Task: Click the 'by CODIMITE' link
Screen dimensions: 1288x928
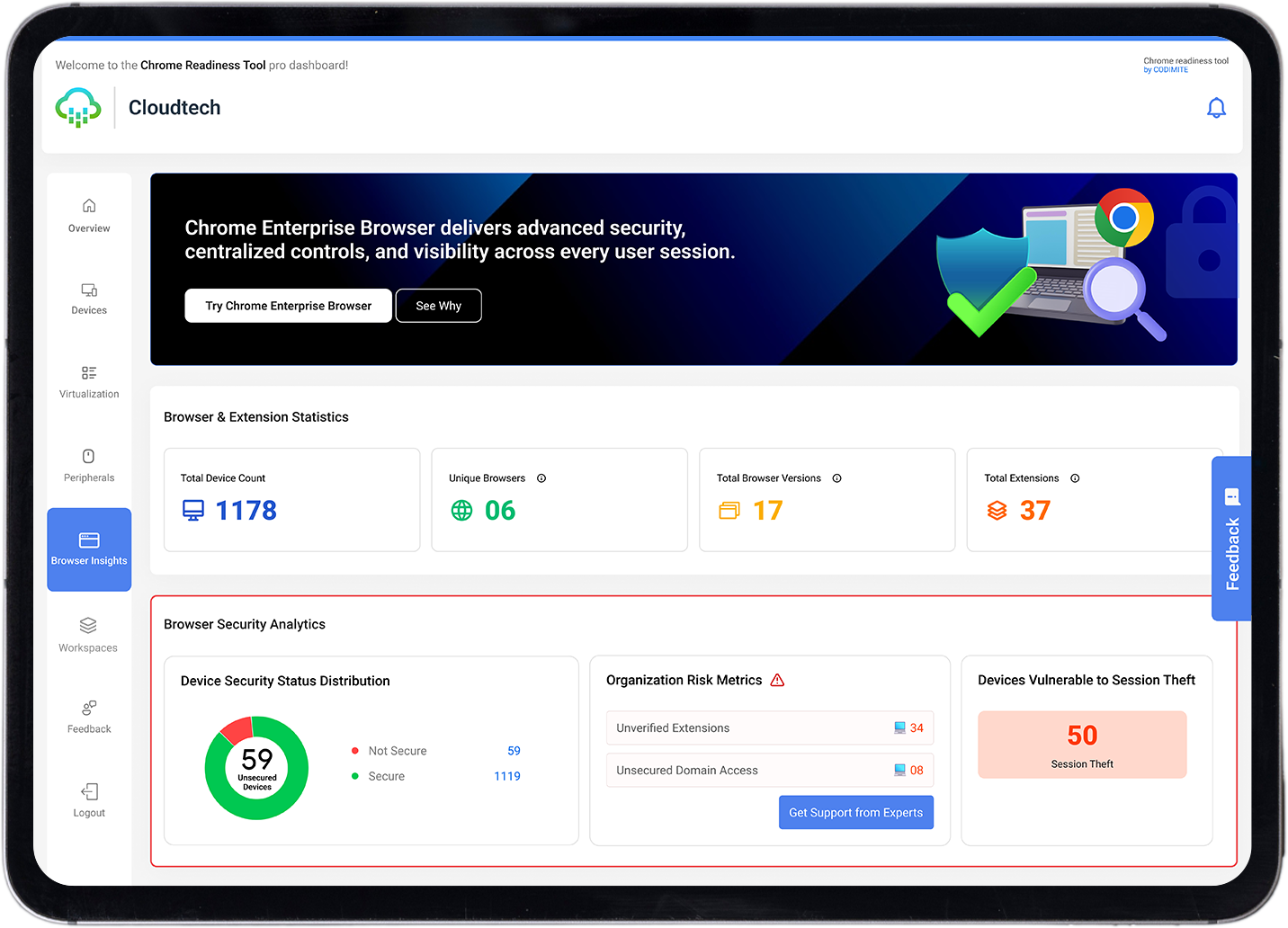Action: click(1166, 70)
